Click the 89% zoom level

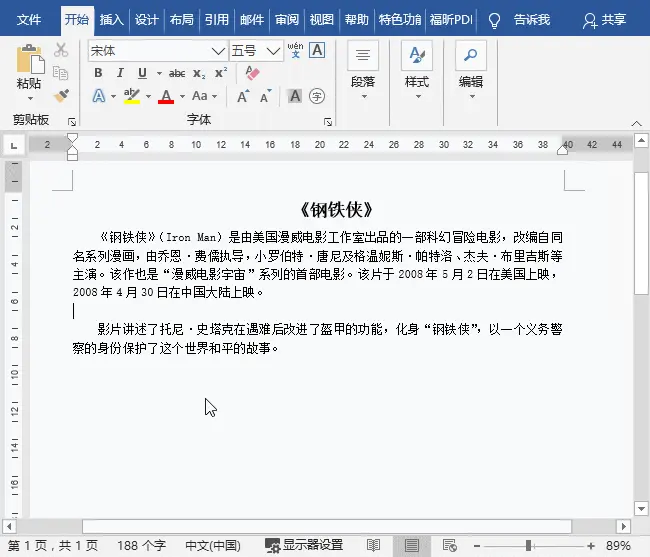(618, 545)
